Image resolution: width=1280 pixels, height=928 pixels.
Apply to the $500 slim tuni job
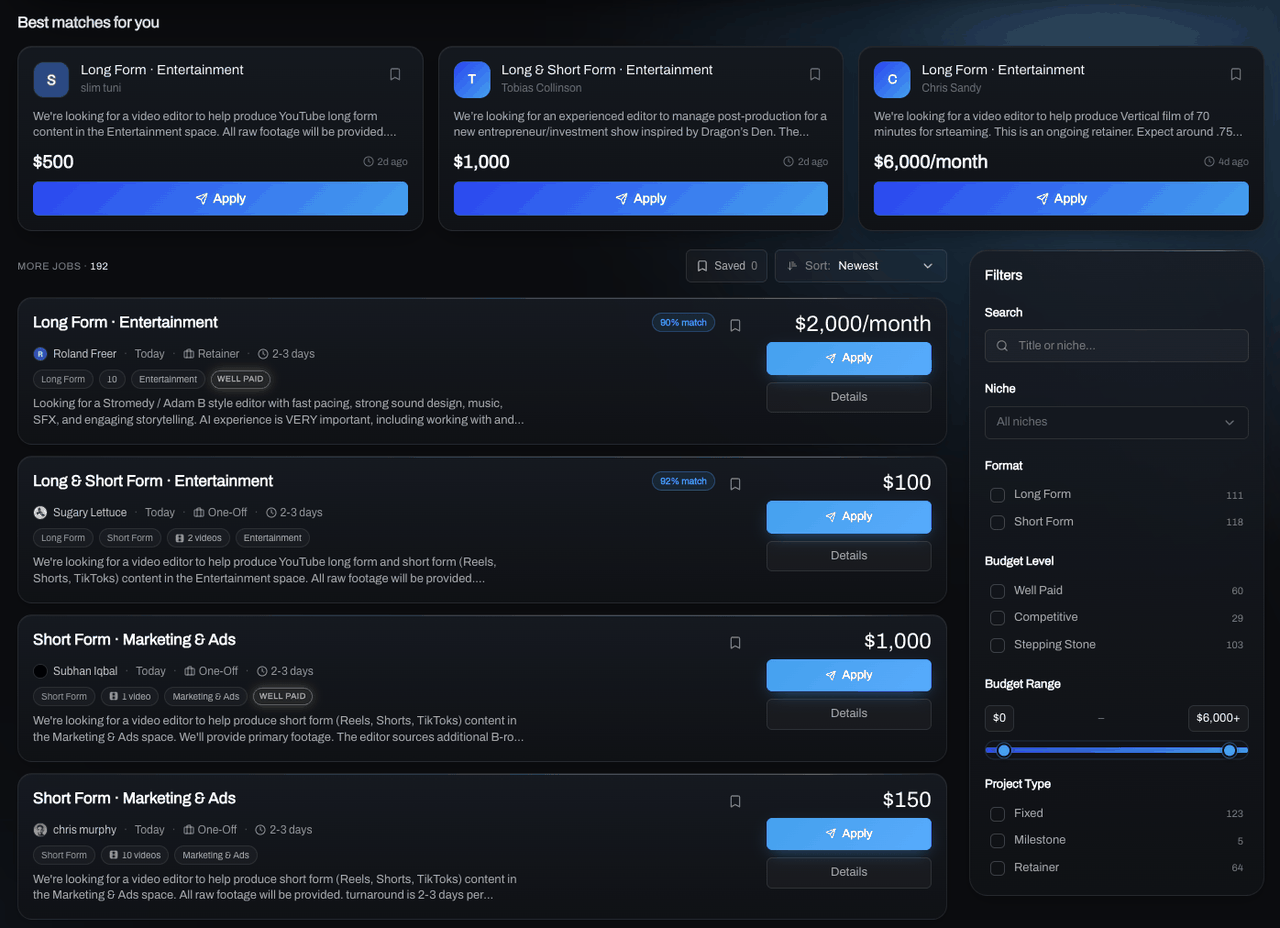click(220, 199)
